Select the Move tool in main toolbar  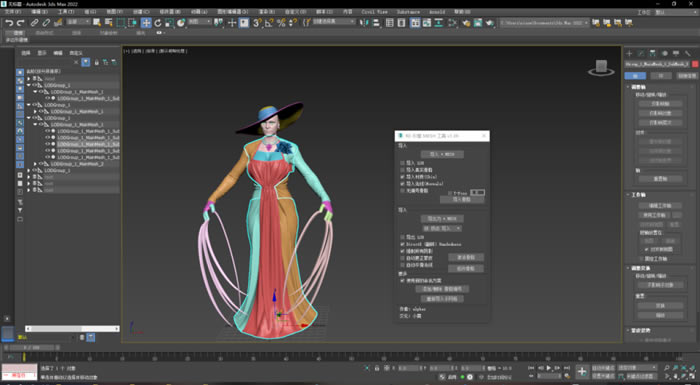146,23
